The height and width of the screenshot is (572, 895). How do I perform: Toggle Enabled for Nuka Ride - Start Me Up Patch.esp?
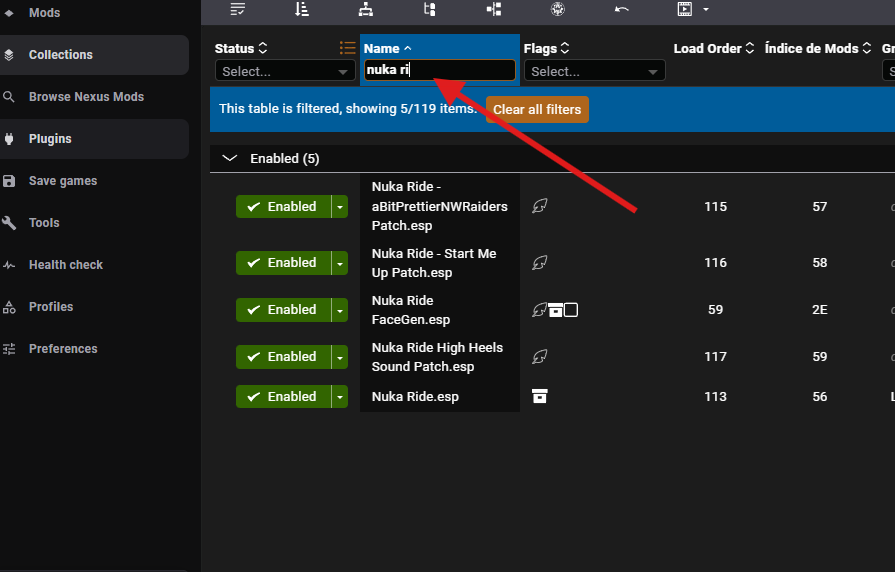(x=283, y=263)
